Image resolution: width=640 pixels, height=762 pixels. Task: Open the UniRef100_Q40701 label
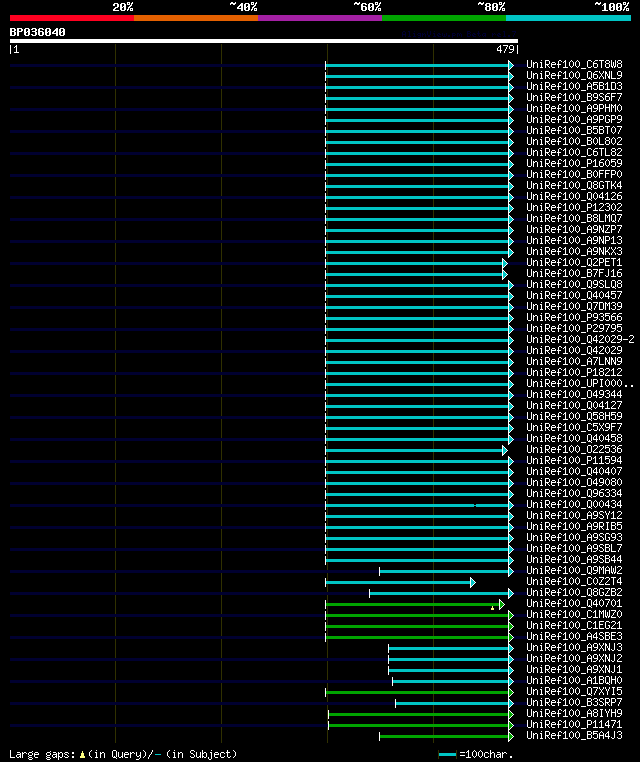tap(574, 604)
